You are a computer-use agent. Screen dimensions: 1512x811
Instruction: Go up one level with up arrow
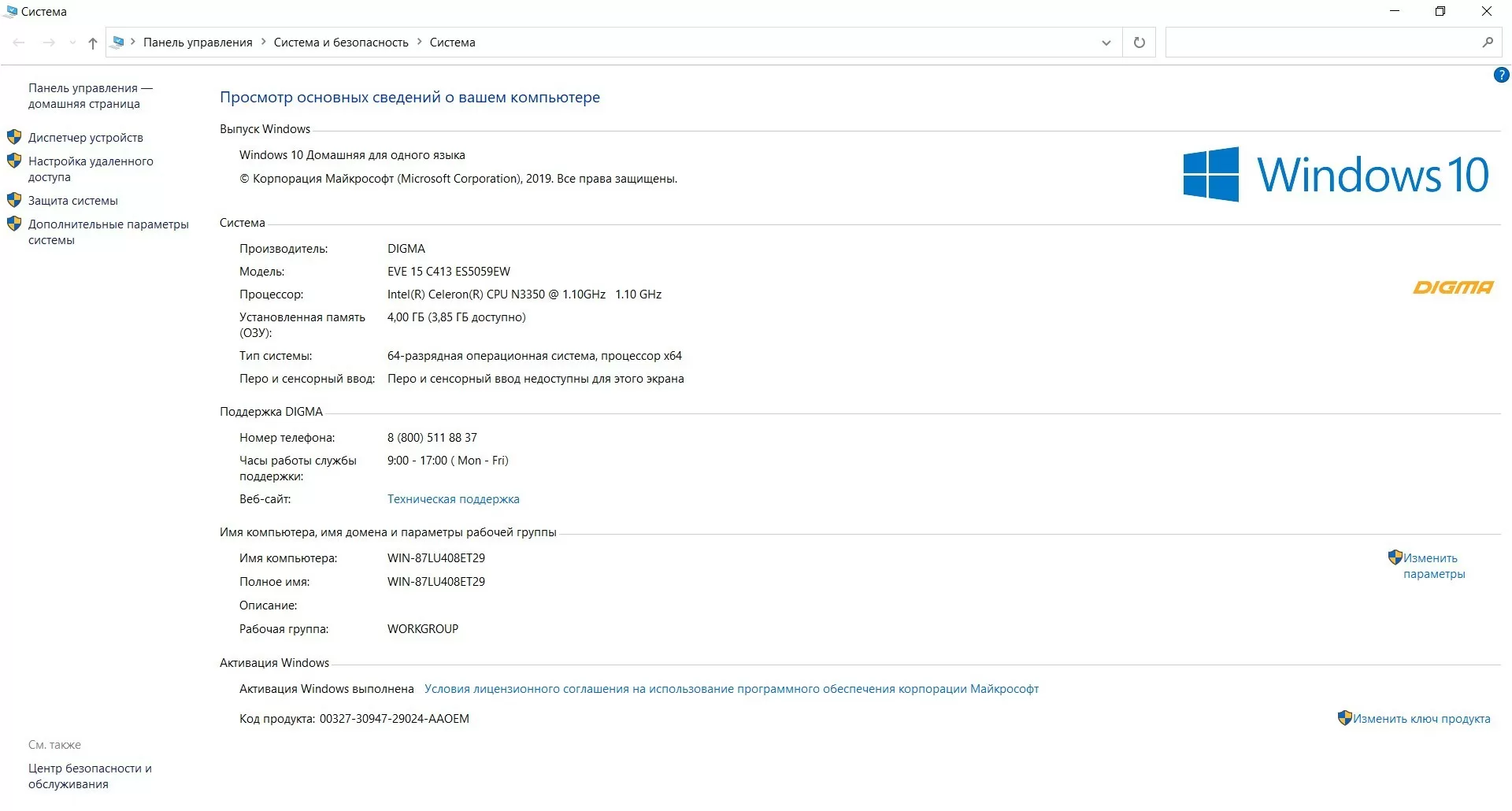tap(93, 43)
